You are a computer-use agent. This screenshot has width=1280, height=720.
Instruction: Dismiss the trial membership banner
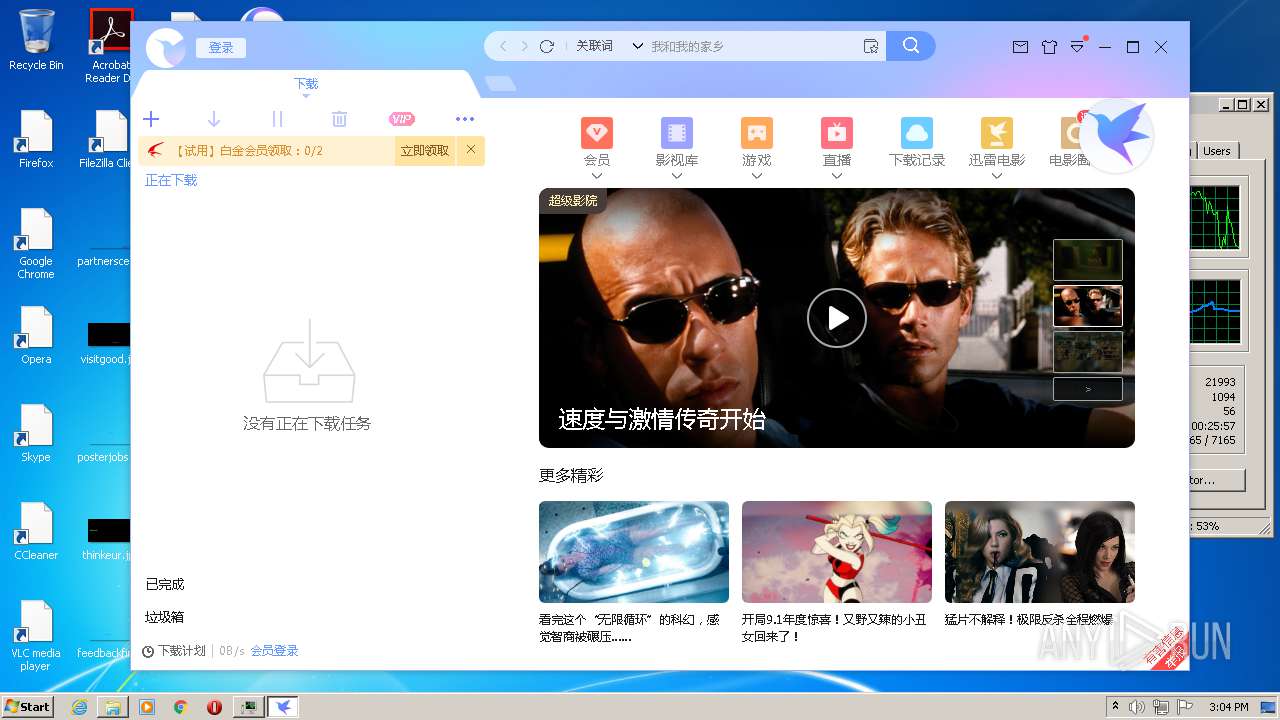pyautogui.click(x=471, y=150)
